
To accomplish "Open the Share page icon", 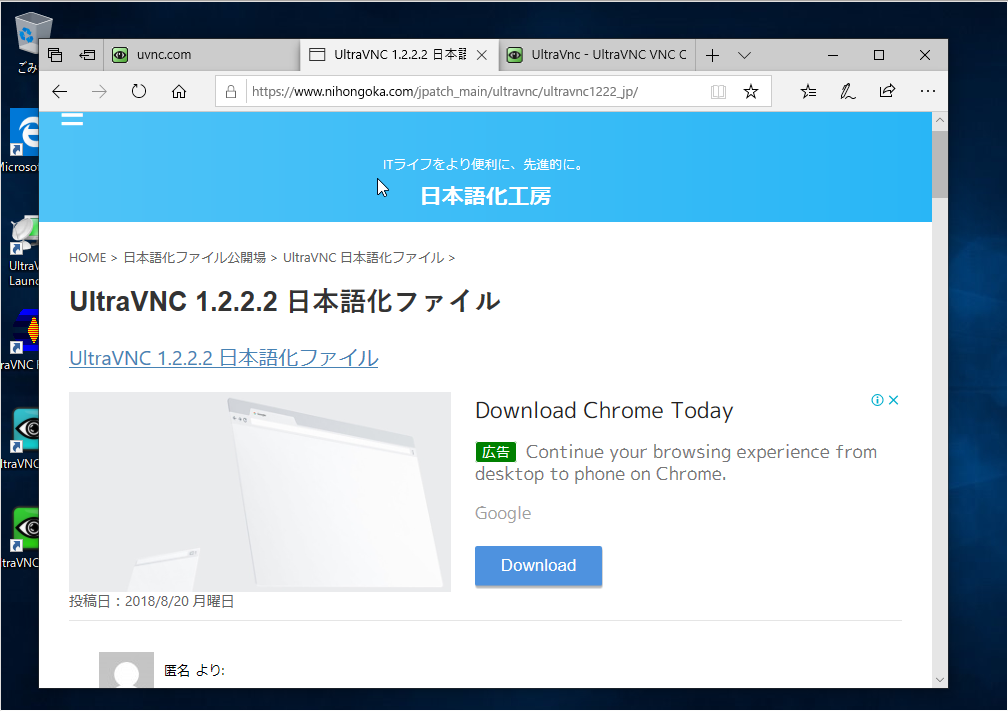I will click(887, 92).
